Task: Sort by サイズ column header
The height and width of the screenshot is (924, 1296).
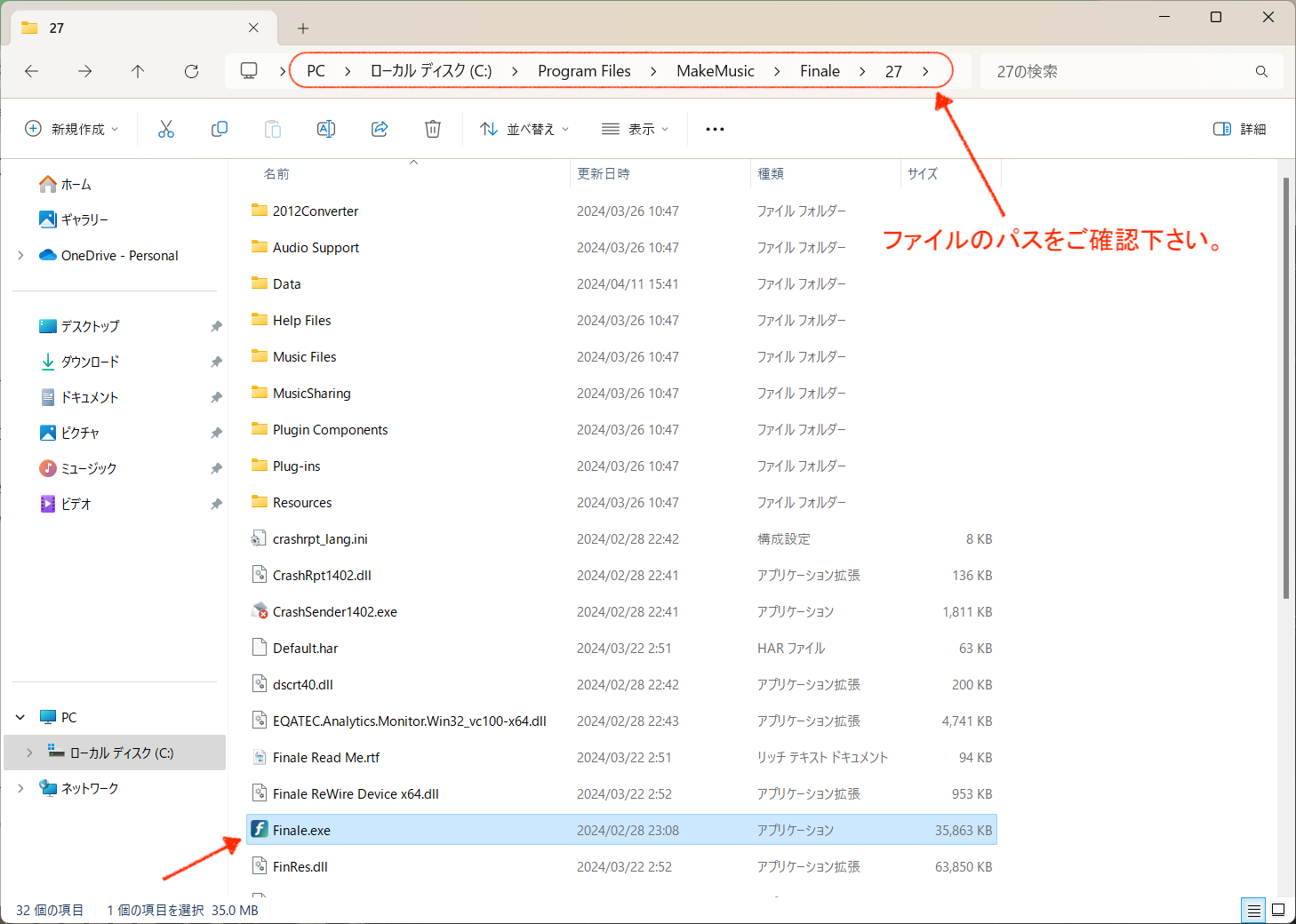Action: click(923, 173)
